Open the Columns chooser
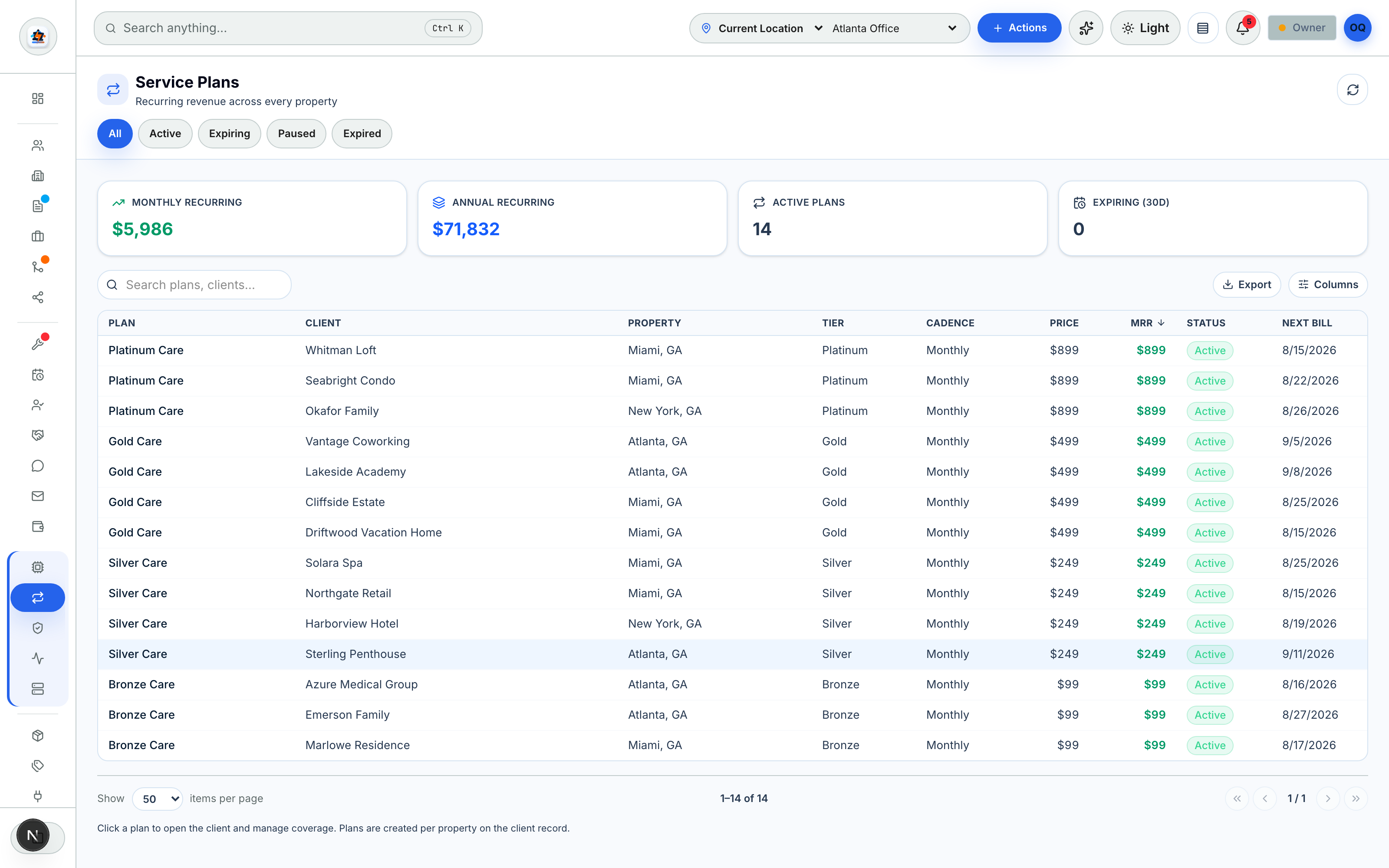1389x868 pixels. point(1328,285)
